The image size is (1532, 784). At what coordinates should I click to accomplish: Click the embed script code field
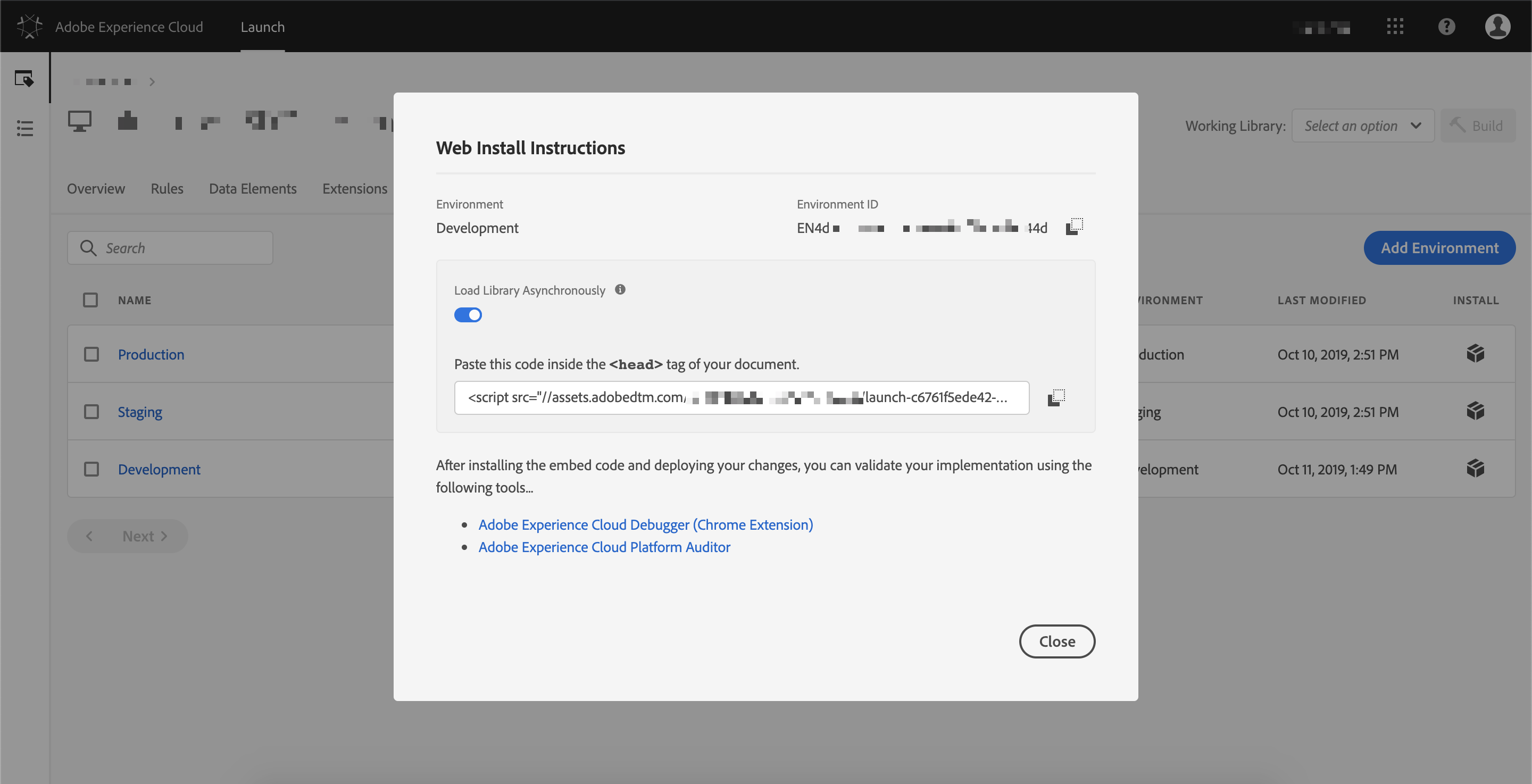tap(741, 397)
